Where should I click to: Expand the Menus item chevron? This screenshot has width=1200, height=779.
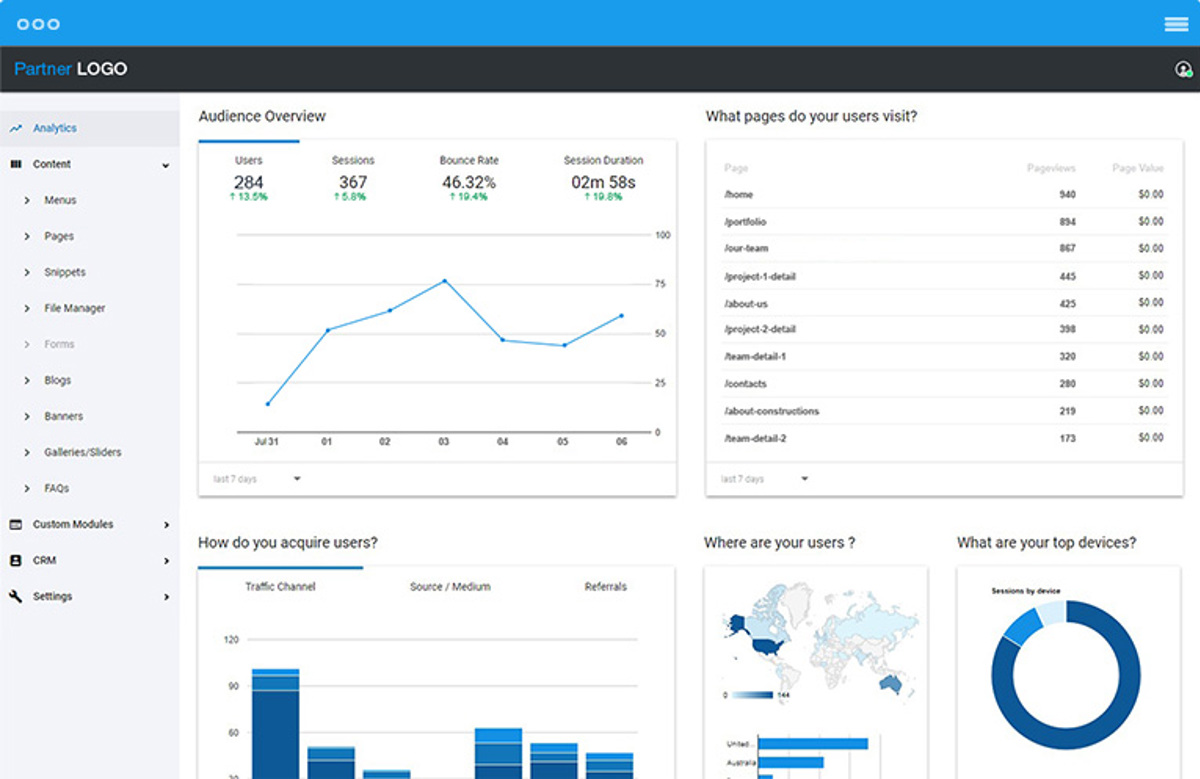click(x=27, y=200)
